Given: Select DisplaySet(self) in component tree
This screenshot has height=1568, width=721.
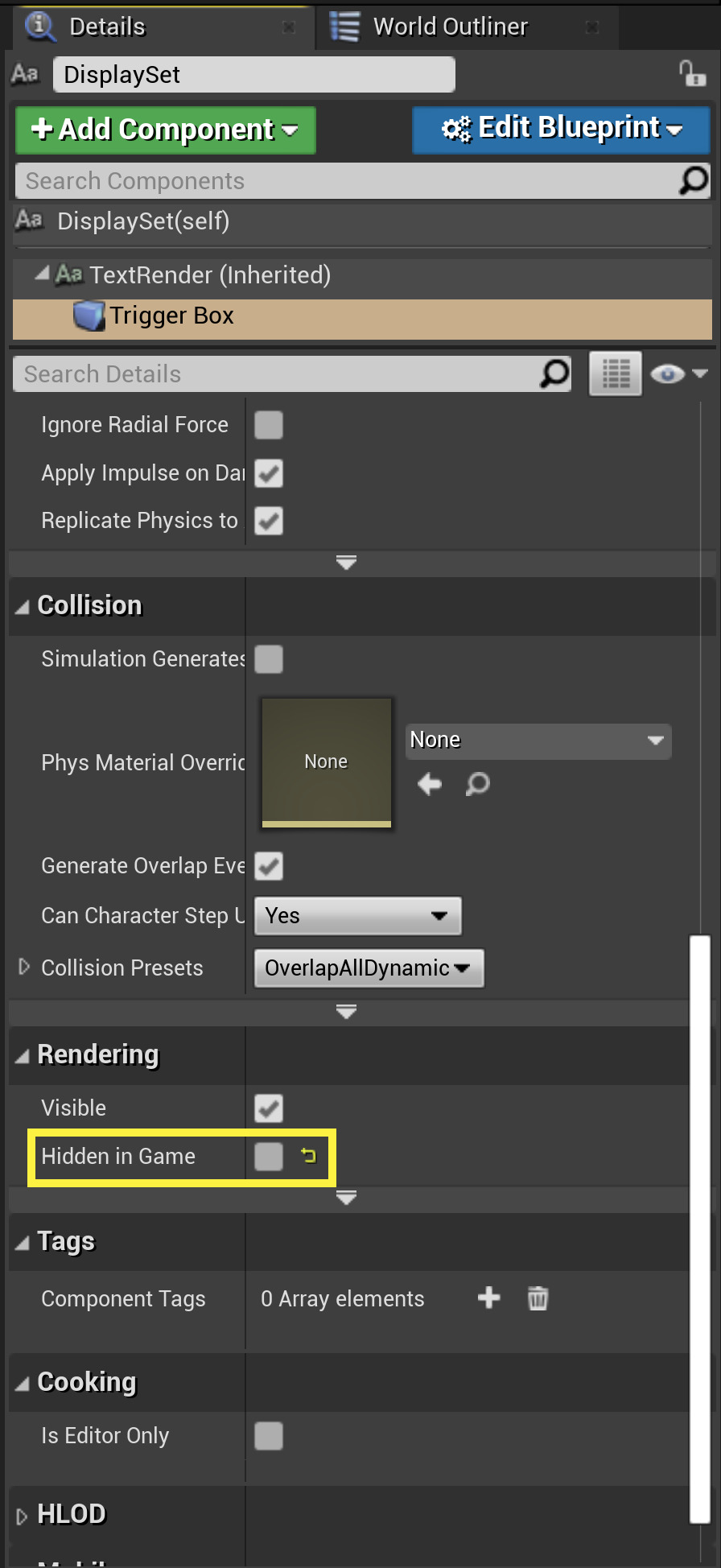Looking at the screenshot, I should click(362, 221).
